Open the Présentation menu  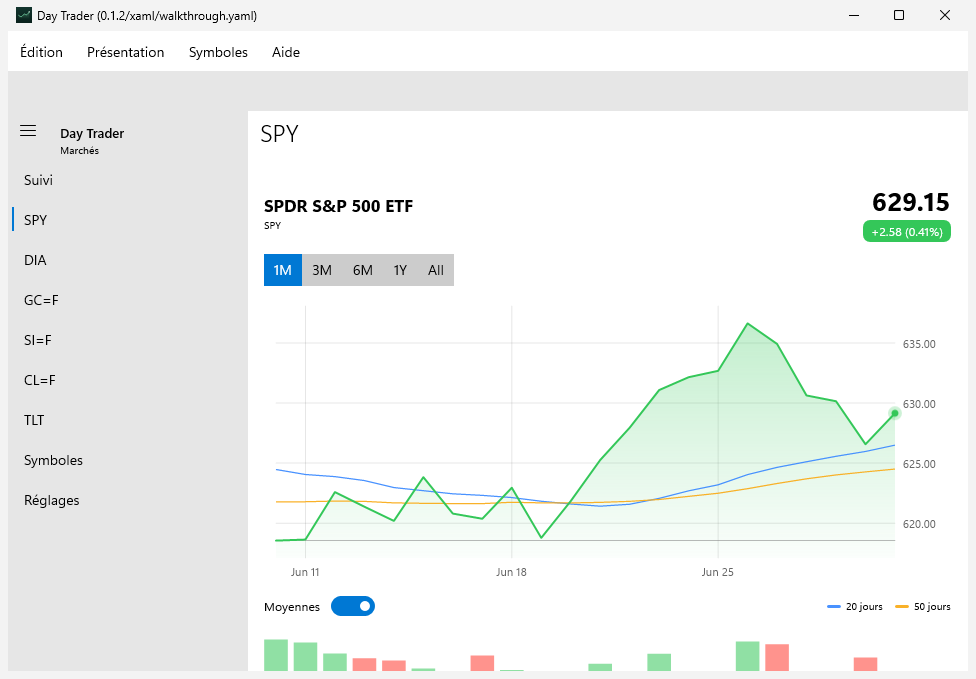click(126, 52)
